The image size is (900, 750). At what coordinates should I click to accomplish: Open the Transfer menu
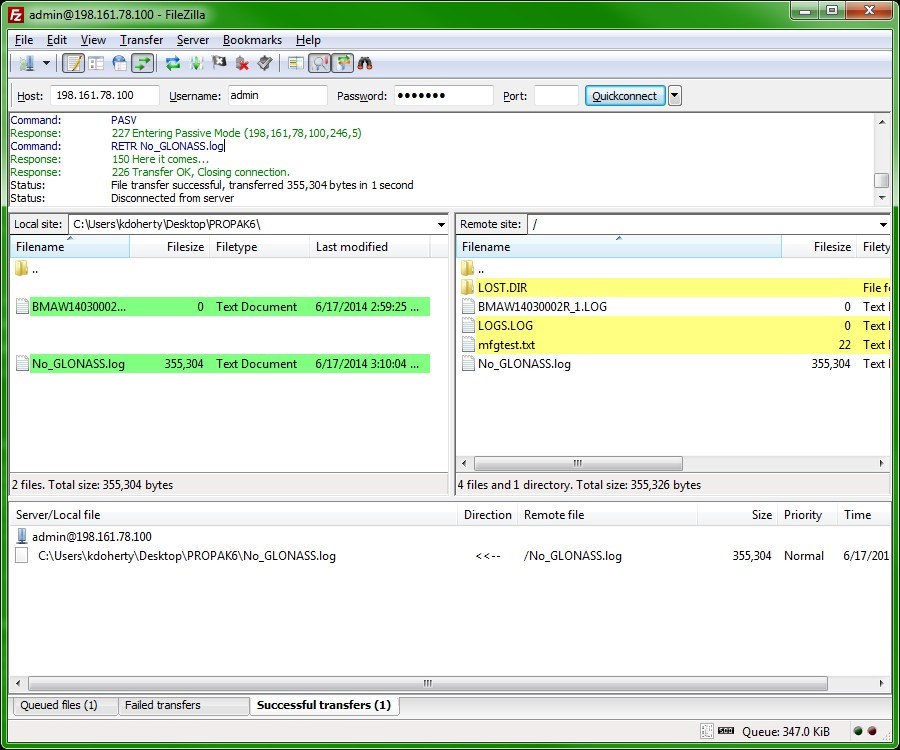coord(141,40)
